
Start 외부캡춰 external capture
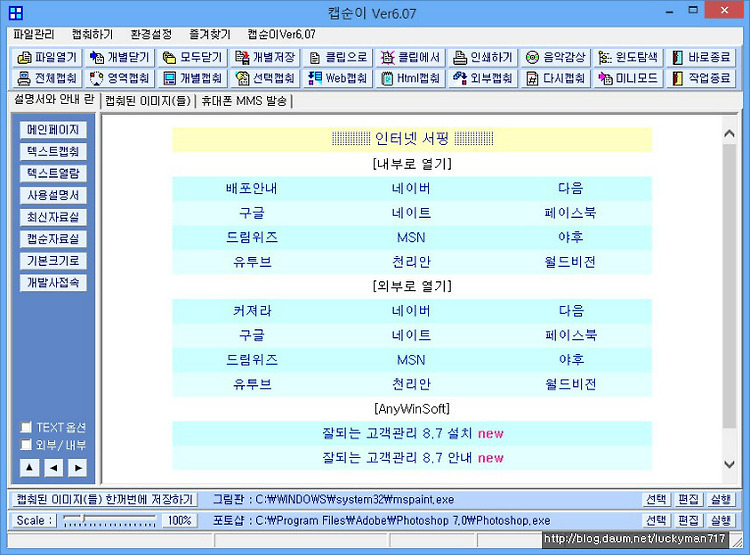pyautogui.click(x=483, y=78)
